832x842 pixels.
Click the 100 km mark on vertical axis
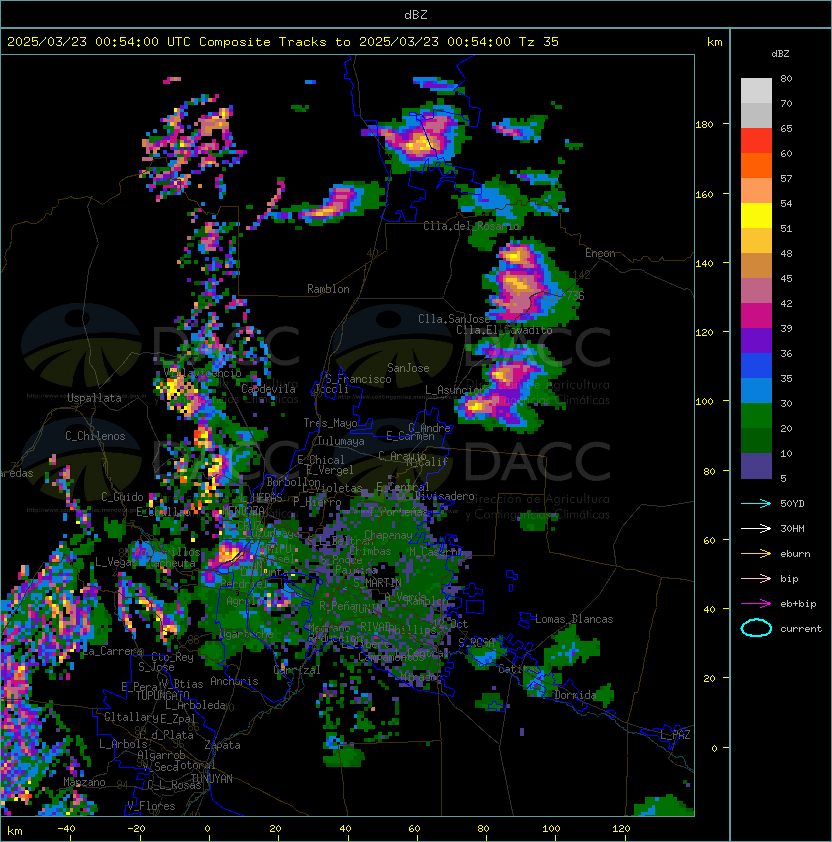704,402
